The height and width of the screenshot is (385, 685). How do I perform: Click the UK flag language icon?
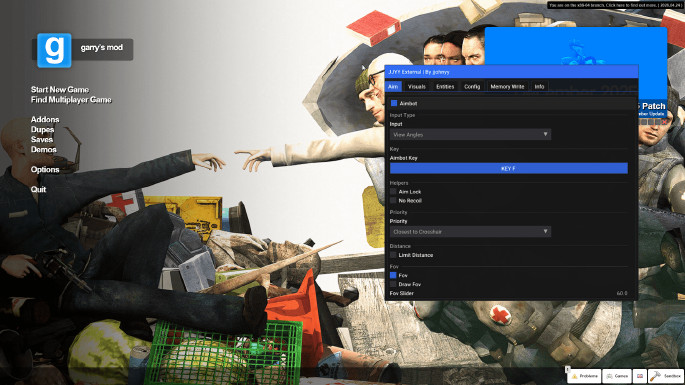point(640,376)
